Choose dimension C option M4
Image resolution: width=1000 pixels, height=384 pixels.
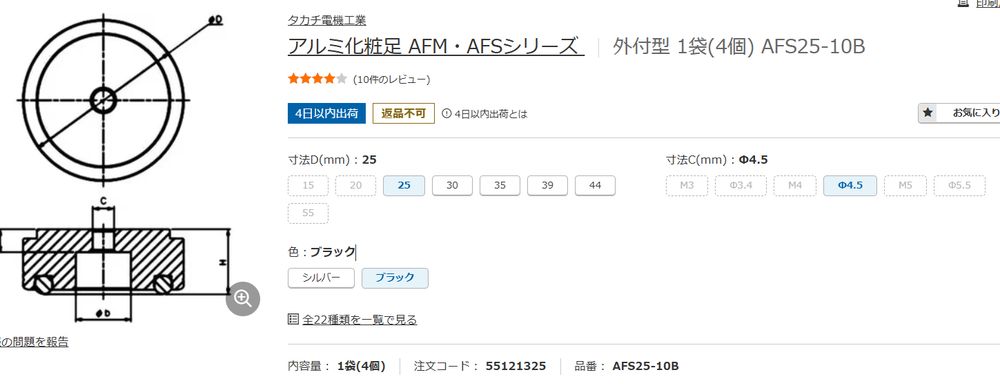coord(795,186)
